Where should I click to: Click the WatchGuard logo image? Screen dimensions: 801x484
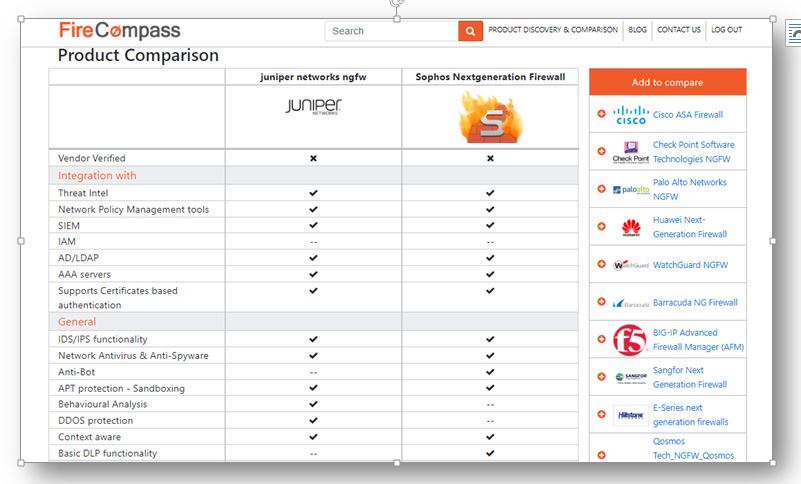coord(631,265)
